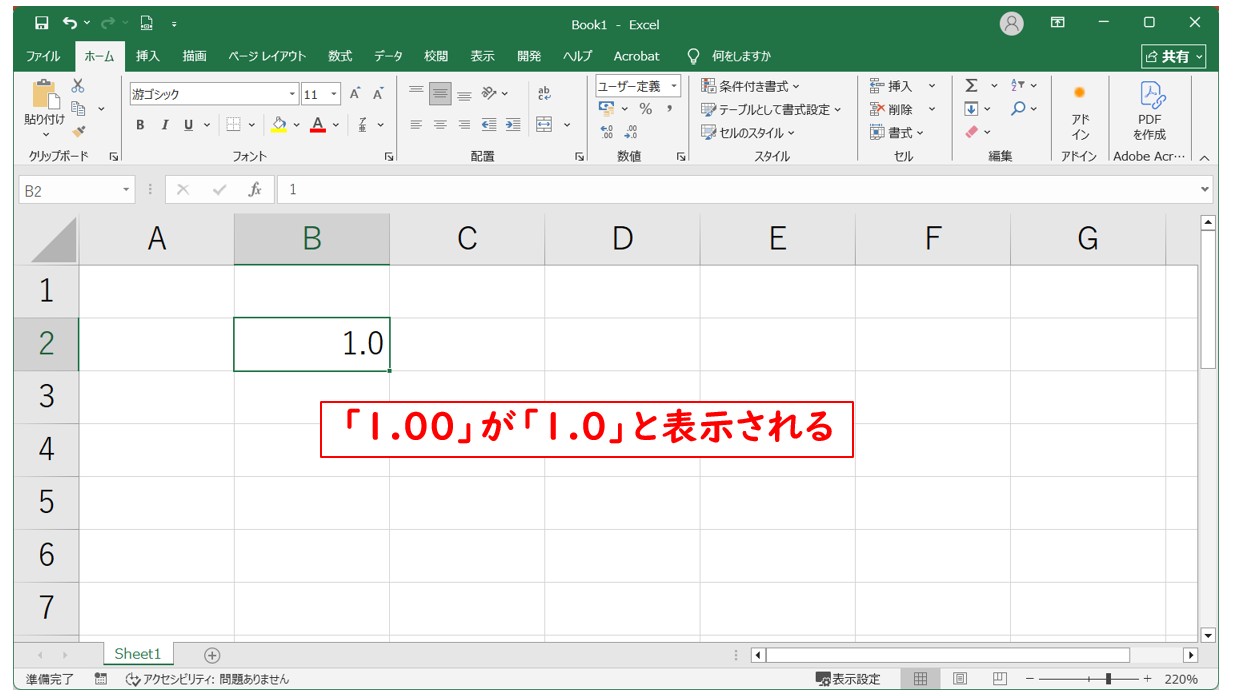
Task: Open the font size dropdown showing 11
Action: click(334, 94)
